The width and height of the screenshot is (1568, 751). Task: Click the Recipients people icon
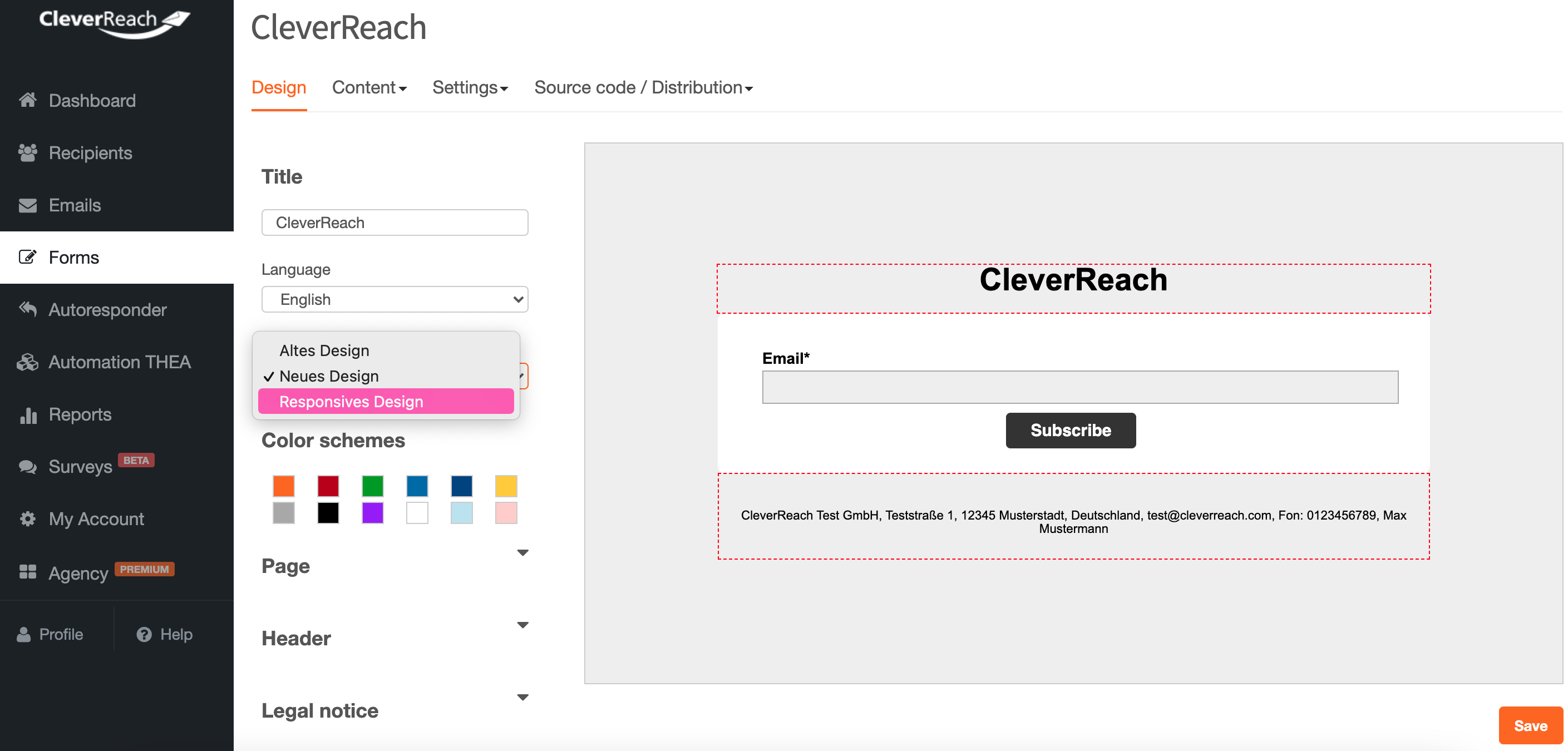point(27,152)
